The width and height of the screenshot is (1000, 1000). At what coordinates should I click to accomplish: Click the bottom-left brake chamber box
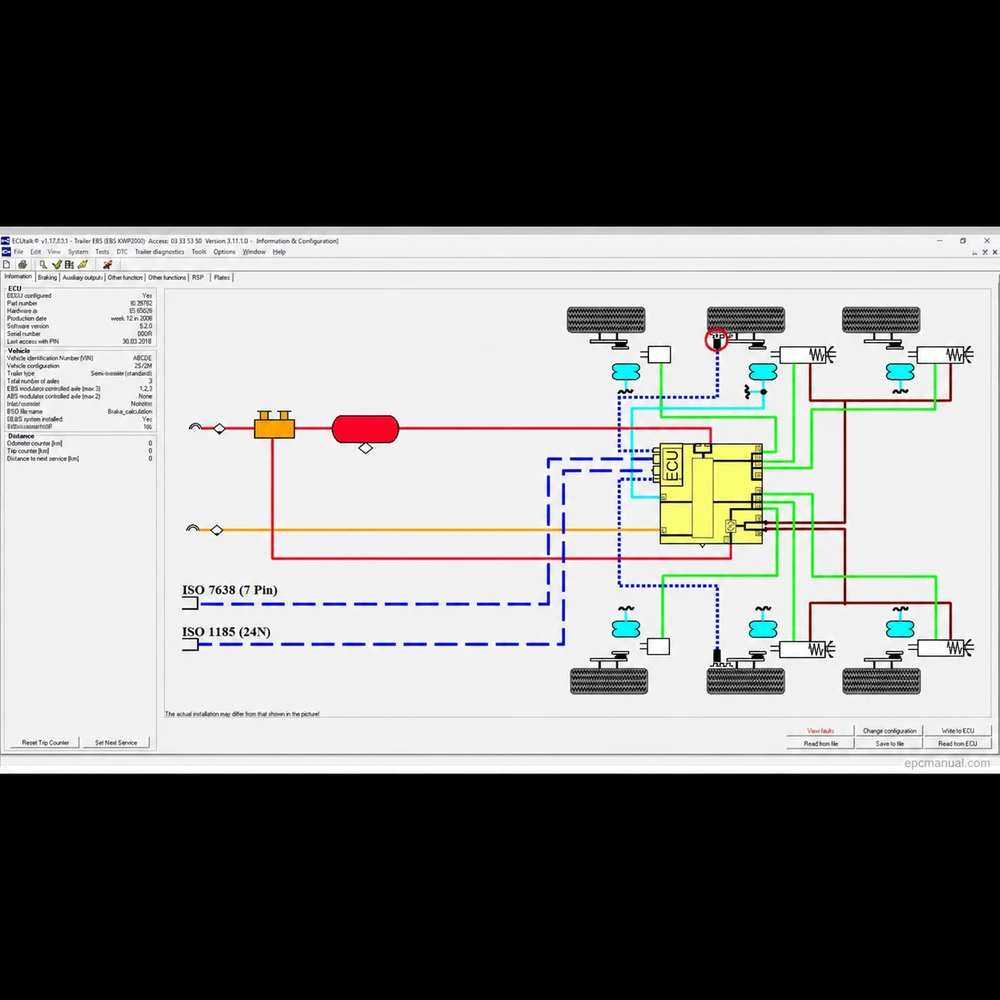[659, 647]
